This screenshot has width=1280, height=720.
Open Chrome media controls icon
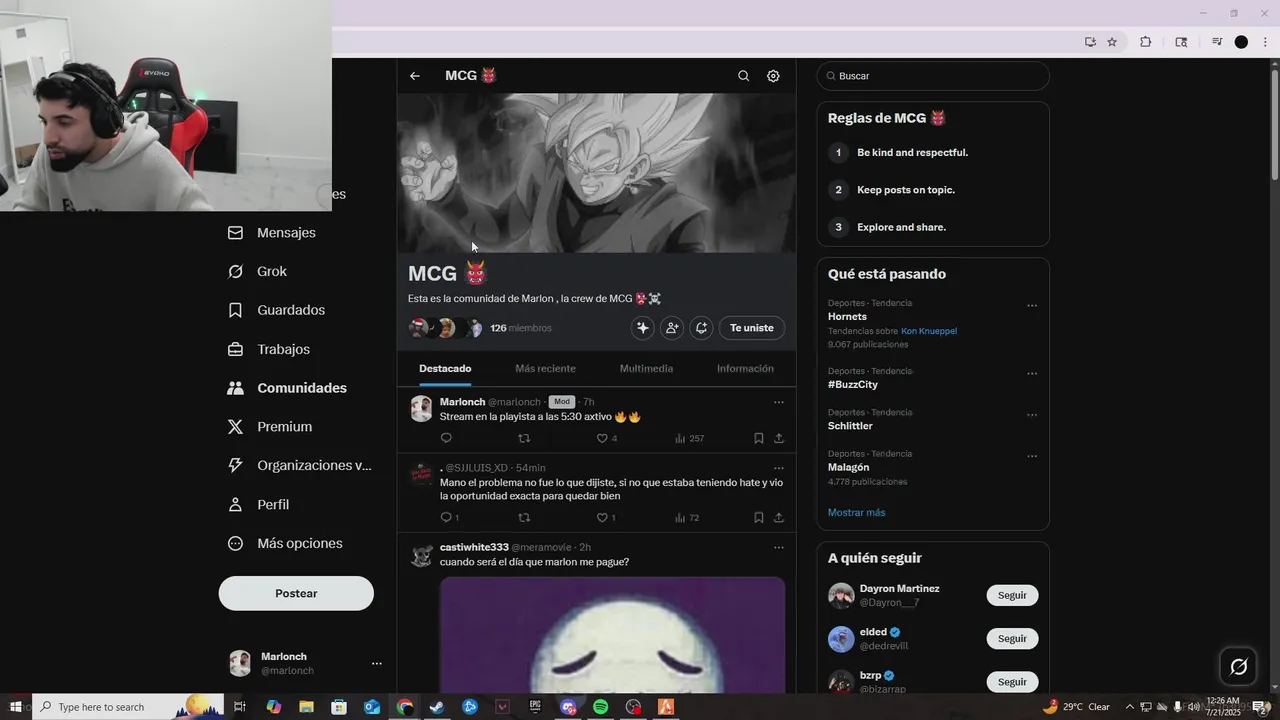[1217, 42]
